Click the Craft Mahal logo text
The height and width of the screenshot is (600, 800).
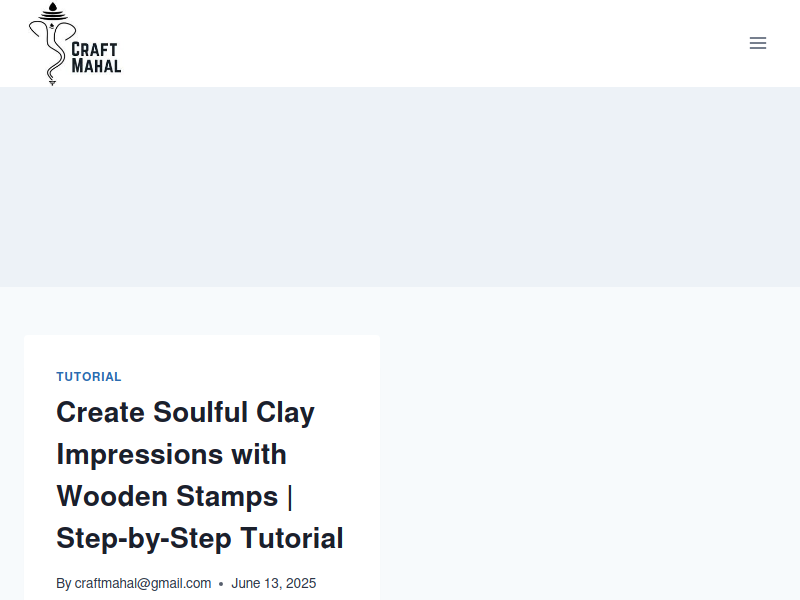96,58
